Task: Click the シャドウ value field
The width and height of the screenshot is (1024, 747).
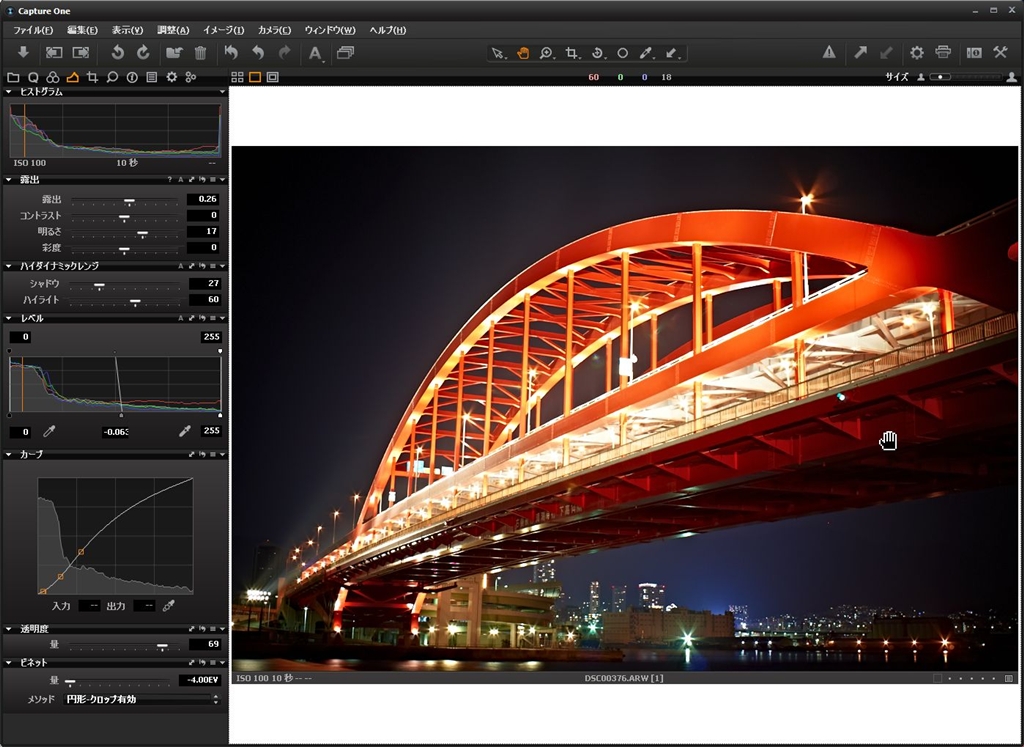Action: point(203,284)
